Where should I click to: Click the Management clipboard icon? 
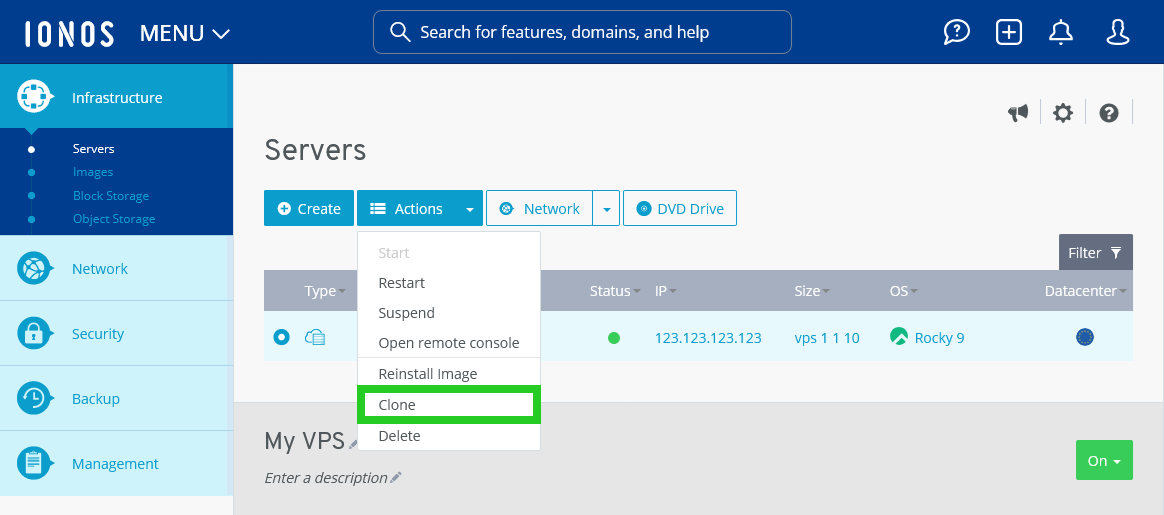pos(35,464)
